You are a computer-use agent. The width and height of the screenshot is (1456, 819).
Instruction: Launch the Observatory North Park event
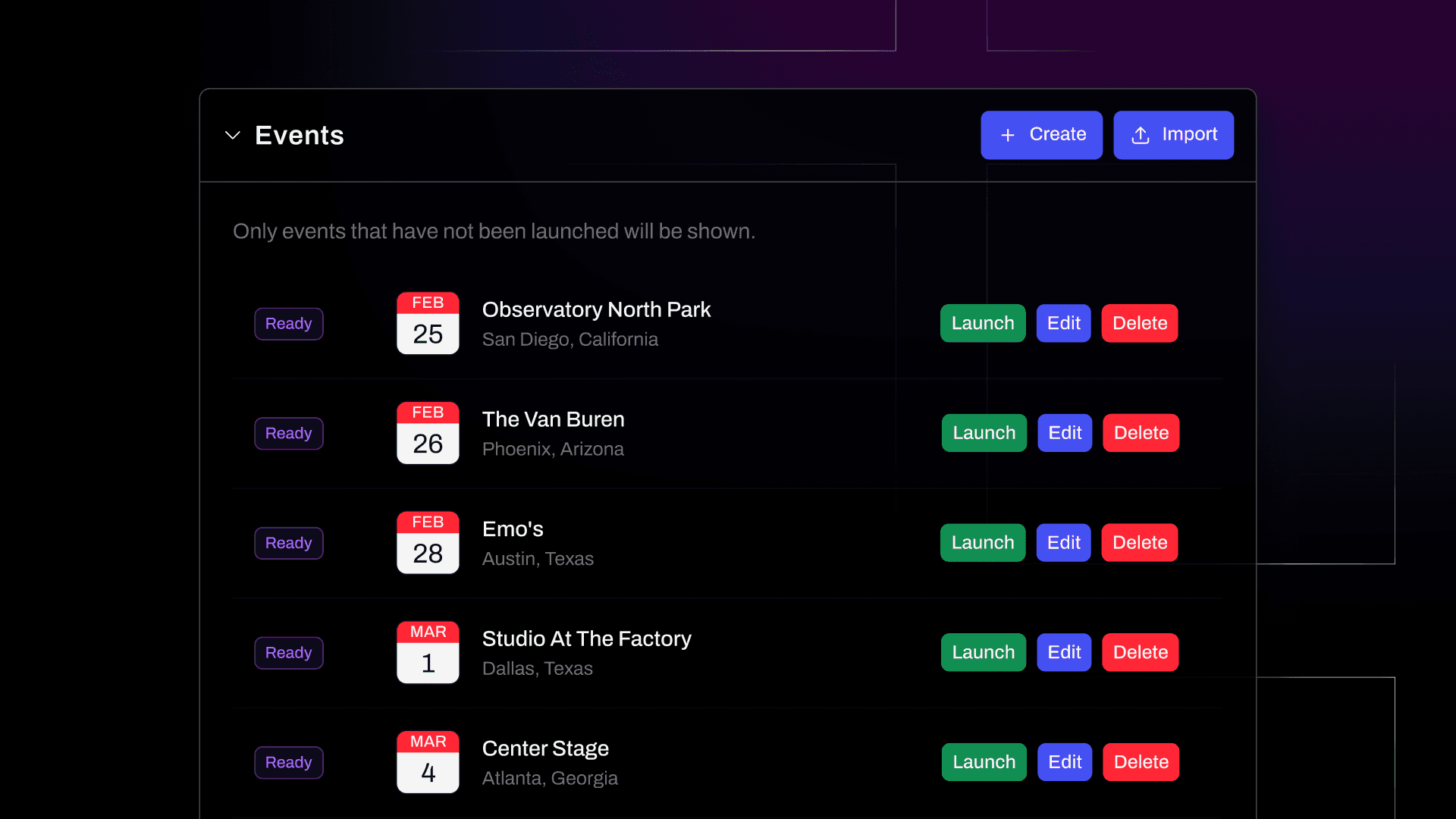[x=983, y=323]
